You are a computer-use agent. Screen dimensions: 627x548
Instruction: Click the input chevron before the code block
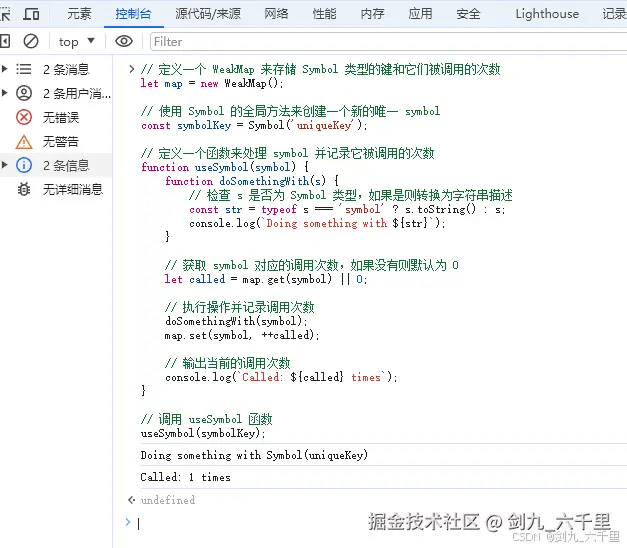tap(131, 69)
